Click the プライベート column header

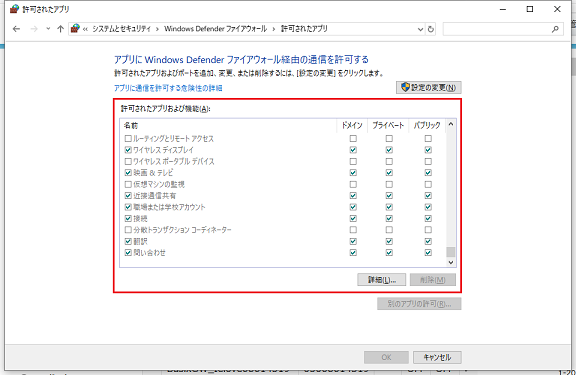pos(388,126)
